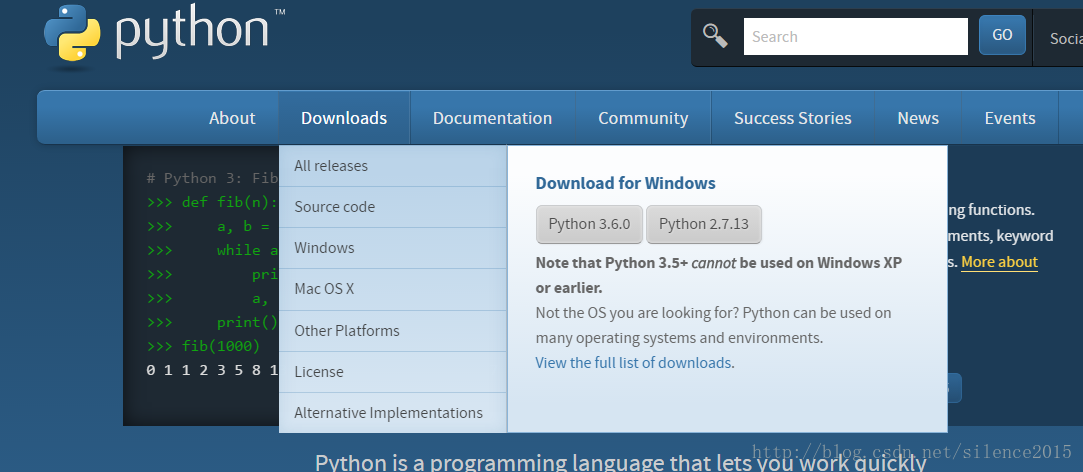The width and height of the screenshot is (1083, 472).
Task: Open the About menu
Action: (232, 118)
